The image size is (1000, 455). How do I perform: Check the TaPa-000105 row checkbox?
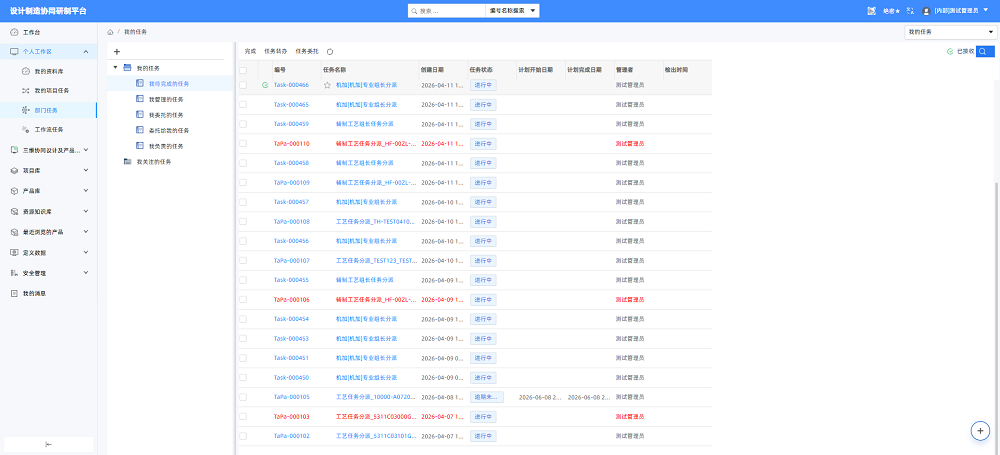pyautogui.click(x=243, y=397)
